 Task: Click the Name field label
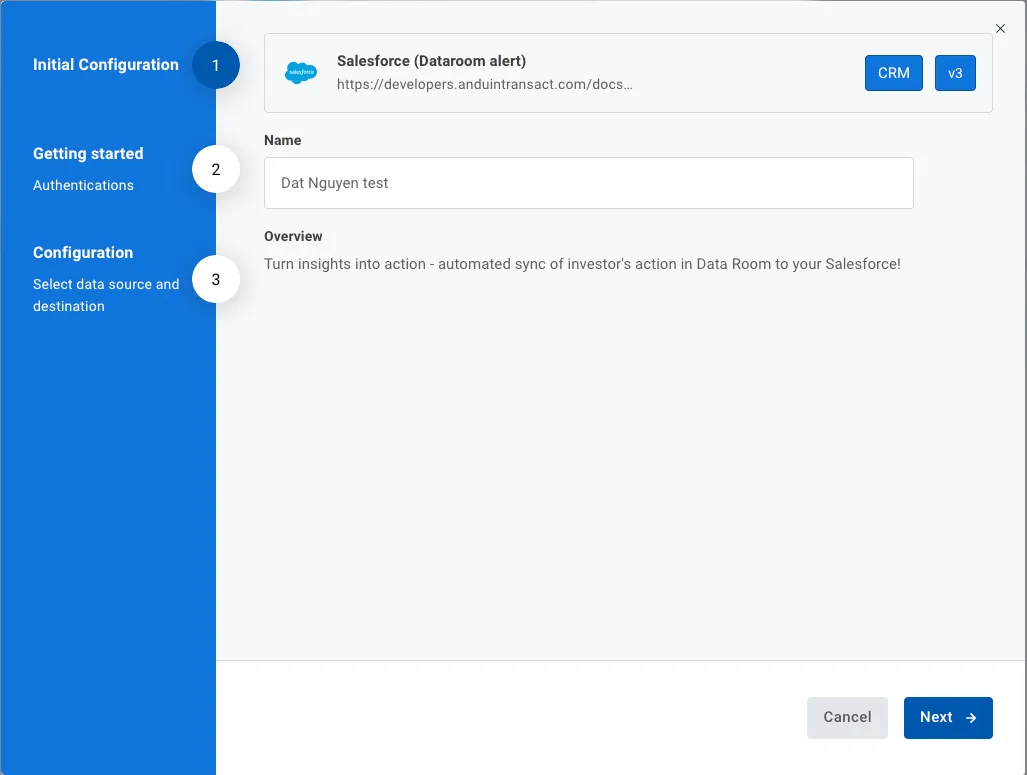(x=282, y=140)
